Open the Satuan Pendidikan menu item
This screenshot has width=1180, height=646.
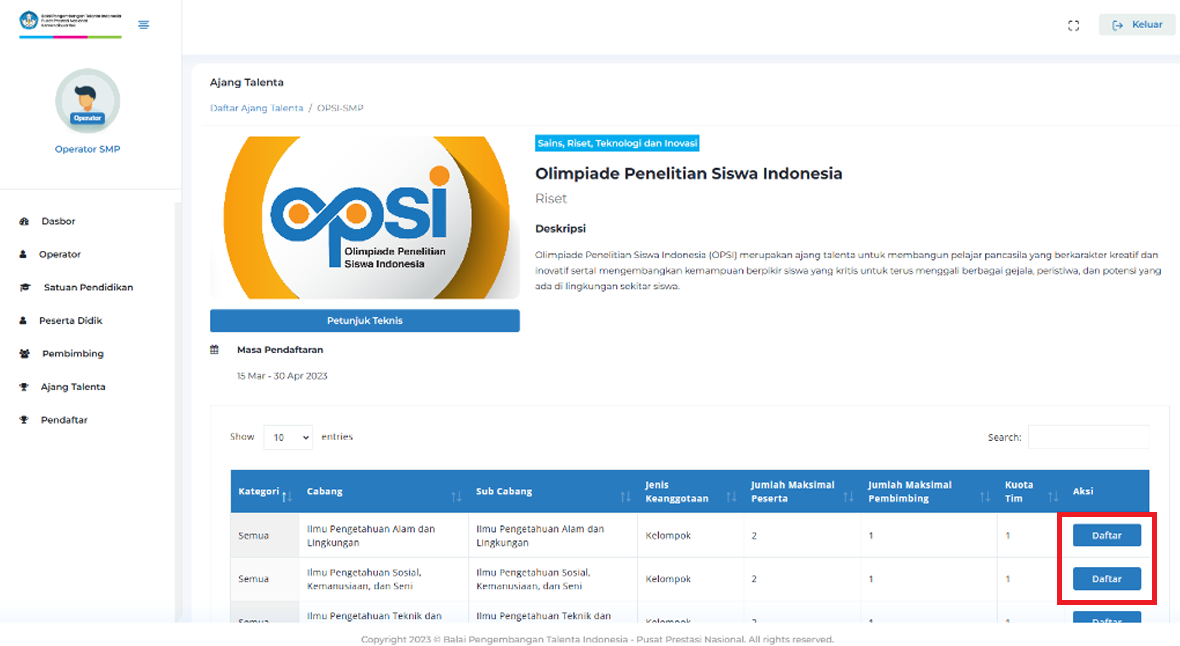click(88, 288)
